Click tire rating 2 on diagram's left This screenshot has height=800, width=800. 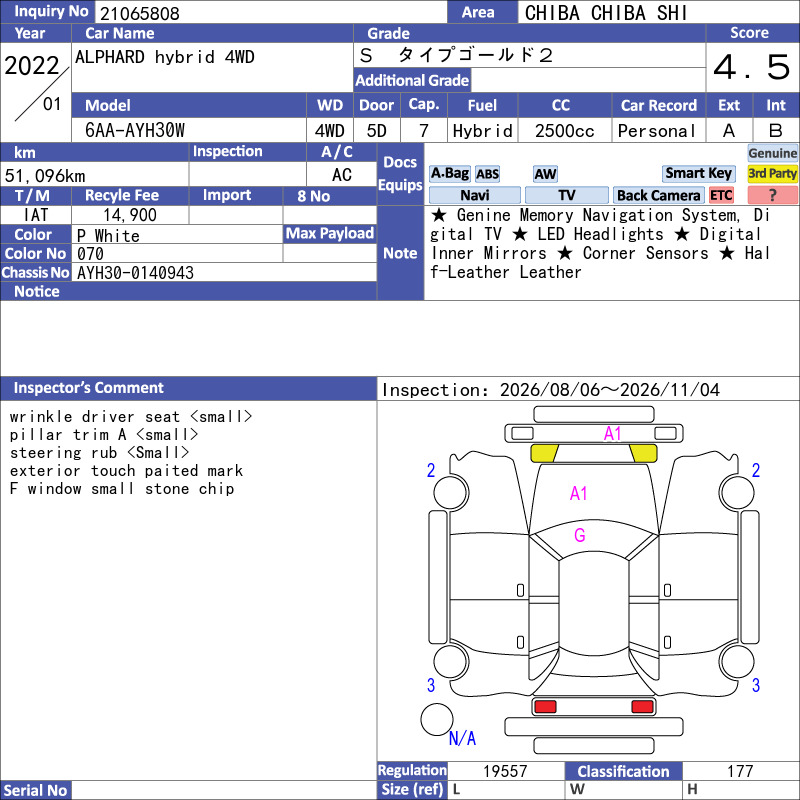[431, 470]
